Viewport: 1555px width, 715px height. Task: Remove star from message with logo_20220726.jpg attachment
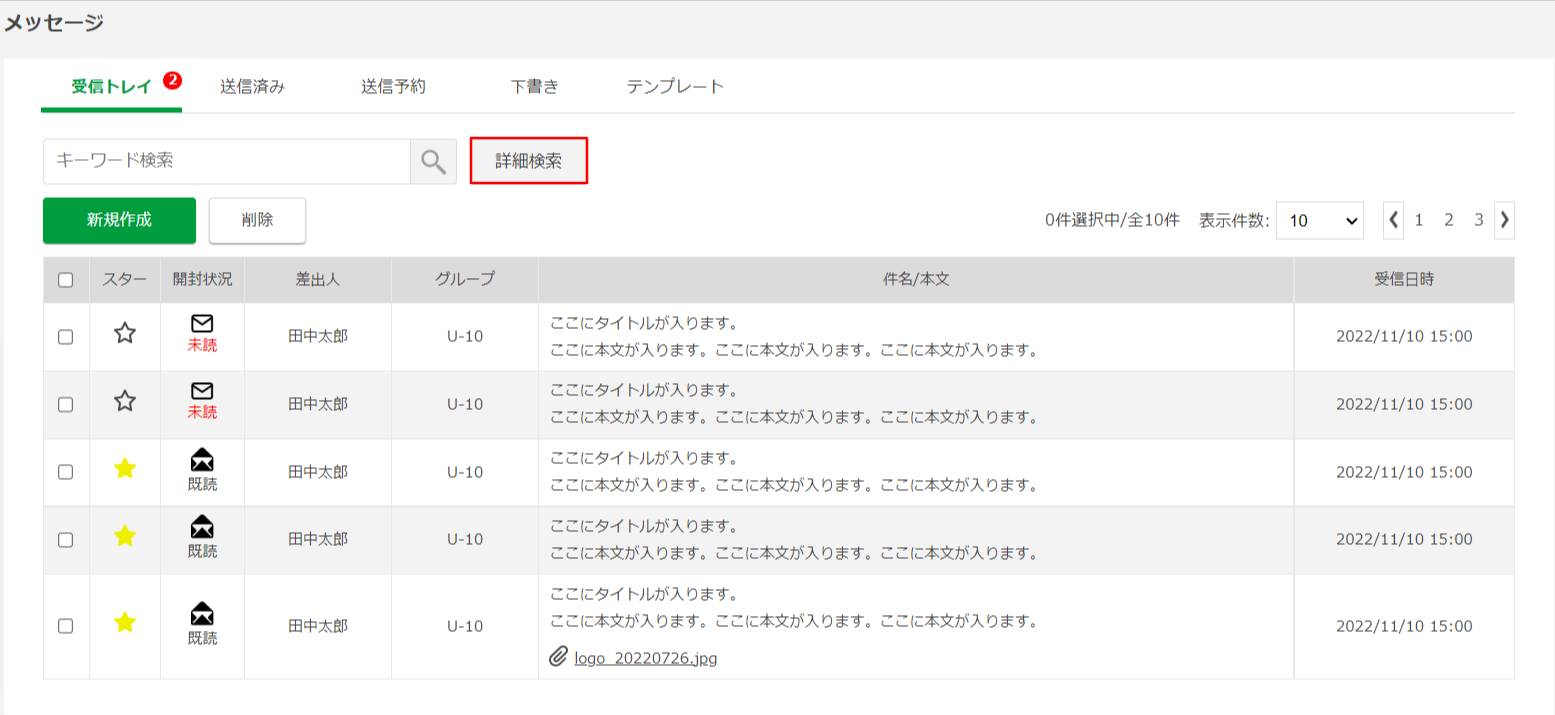125,623
